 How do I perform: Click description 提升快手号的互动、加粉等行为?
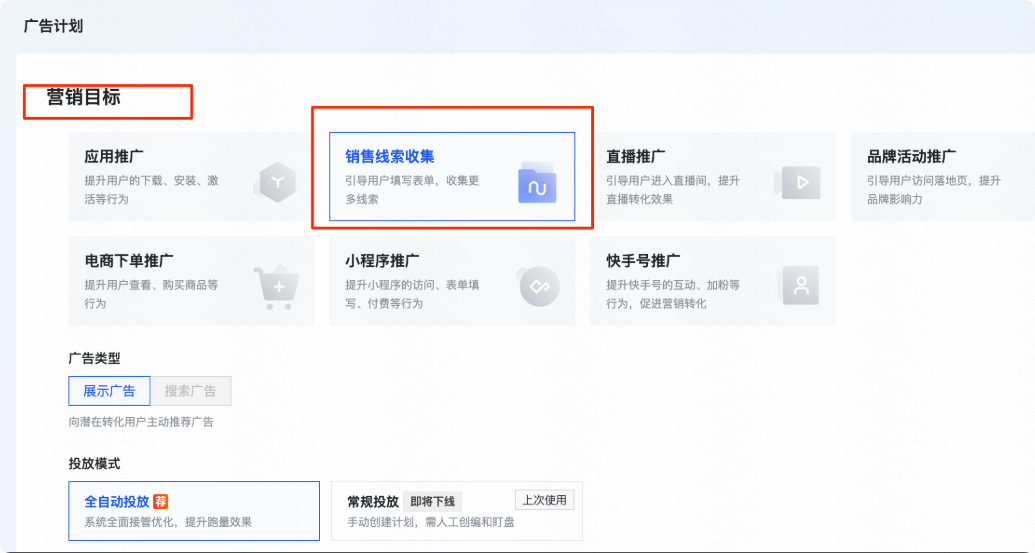(674, 294)
